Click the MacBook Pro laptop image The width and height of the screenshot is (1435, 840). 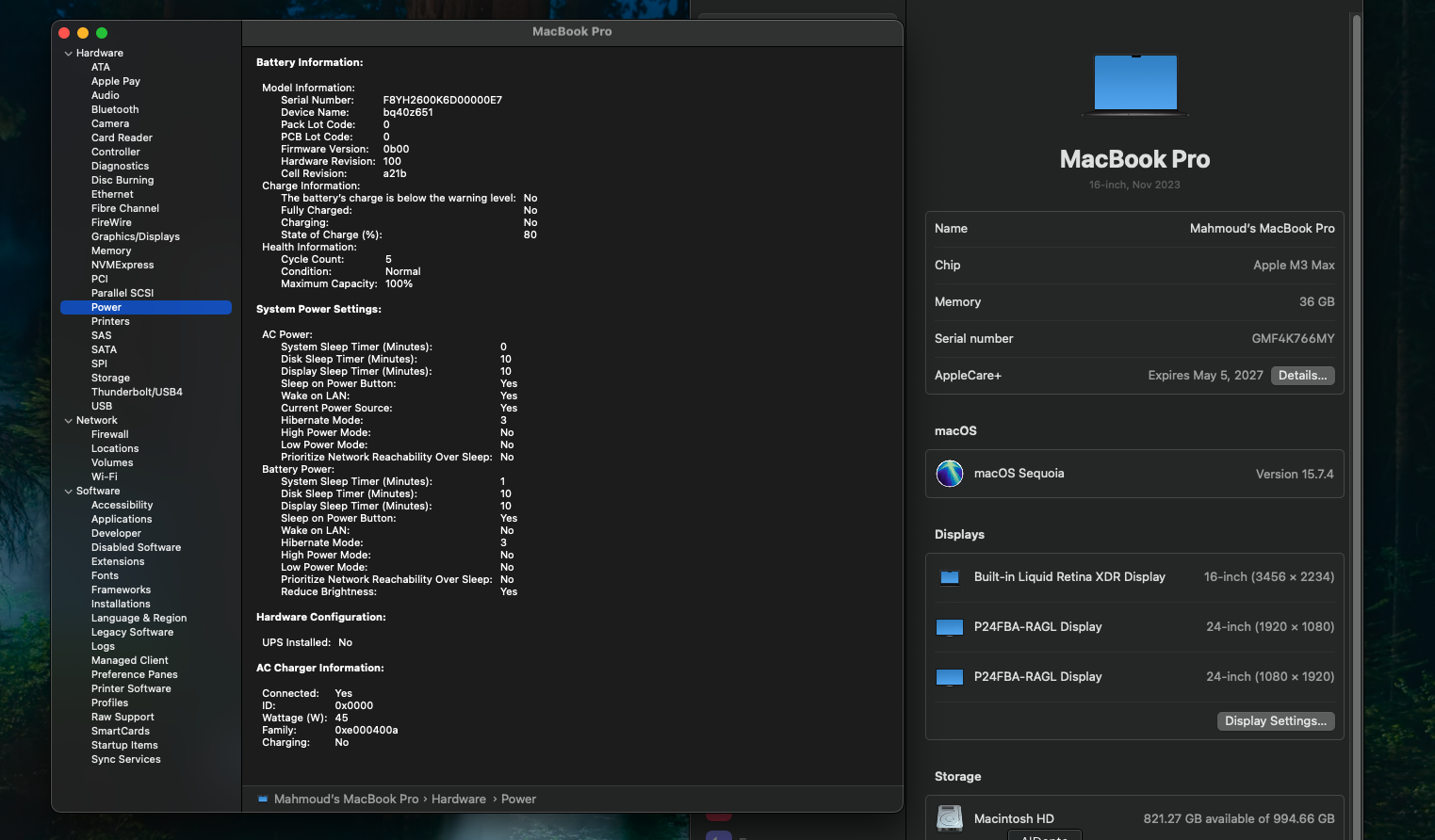pos(1135,85)
